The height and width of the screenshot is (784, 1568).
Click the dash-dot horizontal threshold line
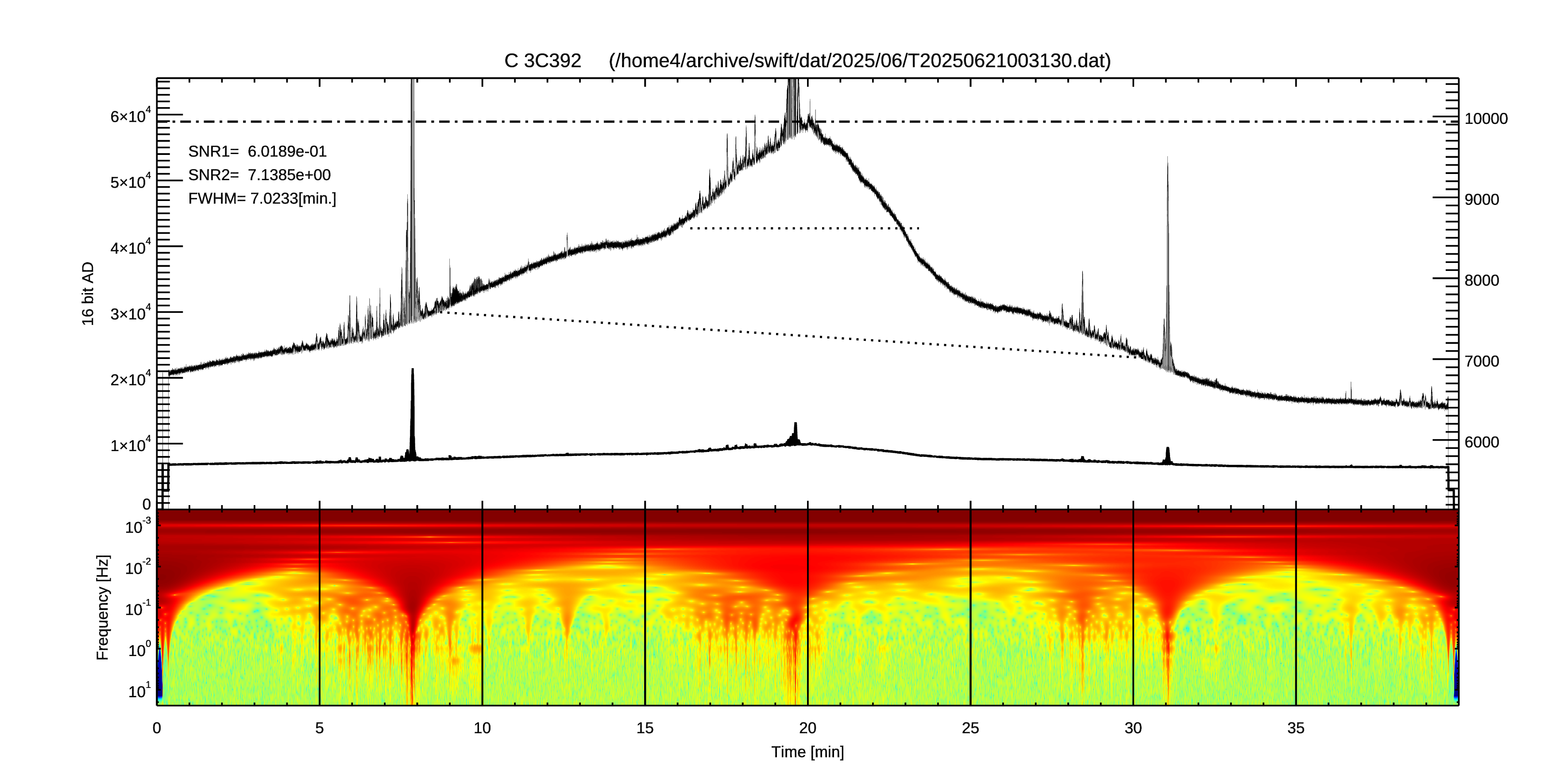click(x=808, y=122)
